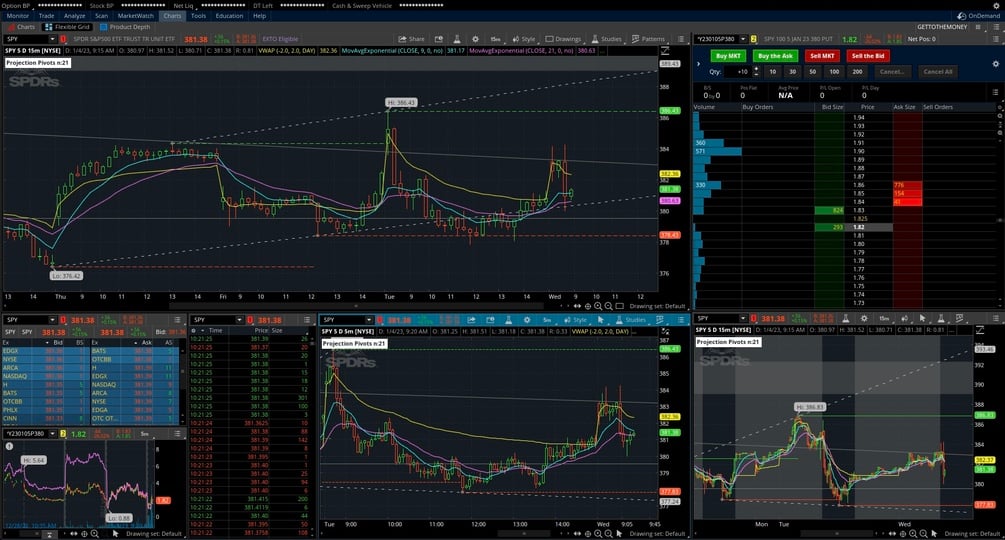Expand Active Trader side arrow
Screen dimensions: 1005x540
[698, 63]
